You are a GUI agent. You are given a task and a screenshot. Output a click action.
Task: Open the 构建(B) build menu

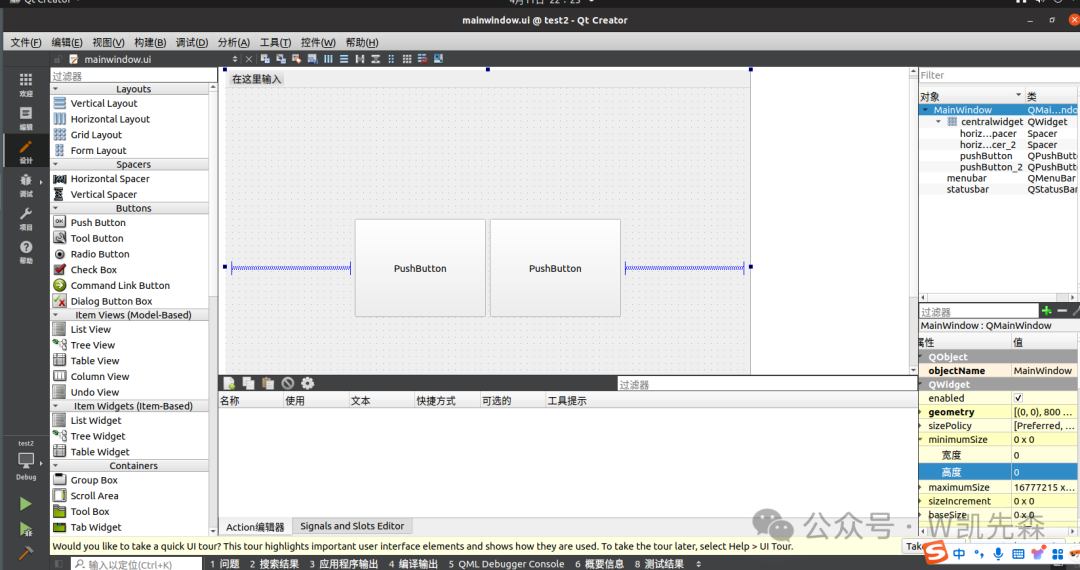150,42
